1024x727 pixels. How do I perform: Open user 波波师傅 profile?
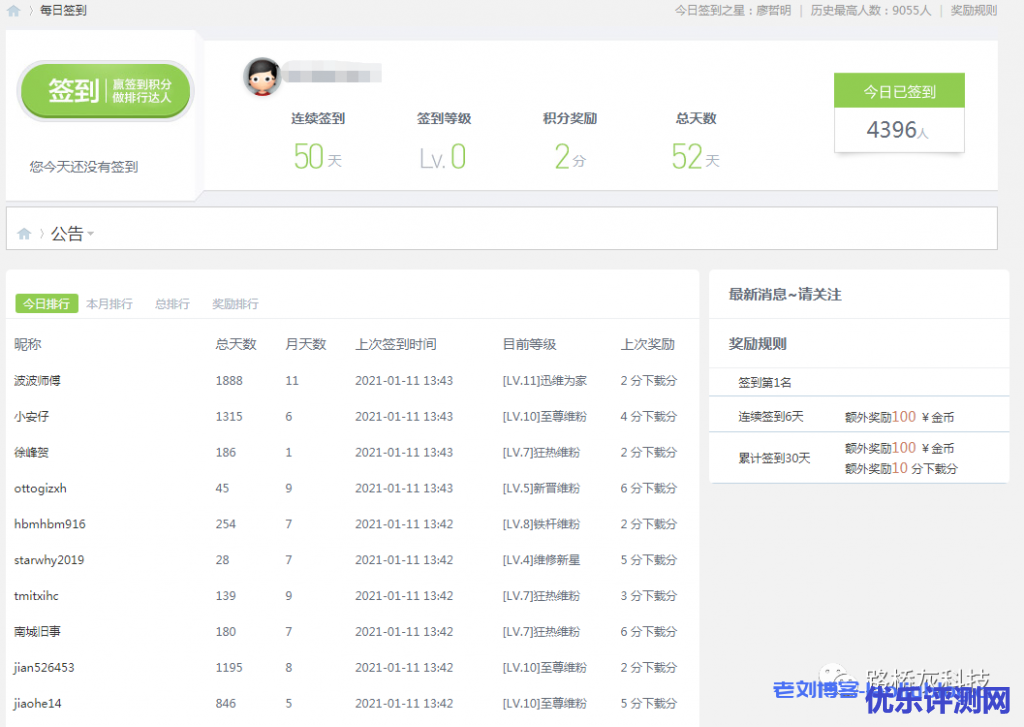pyautogui.click(x=38, y=381)
